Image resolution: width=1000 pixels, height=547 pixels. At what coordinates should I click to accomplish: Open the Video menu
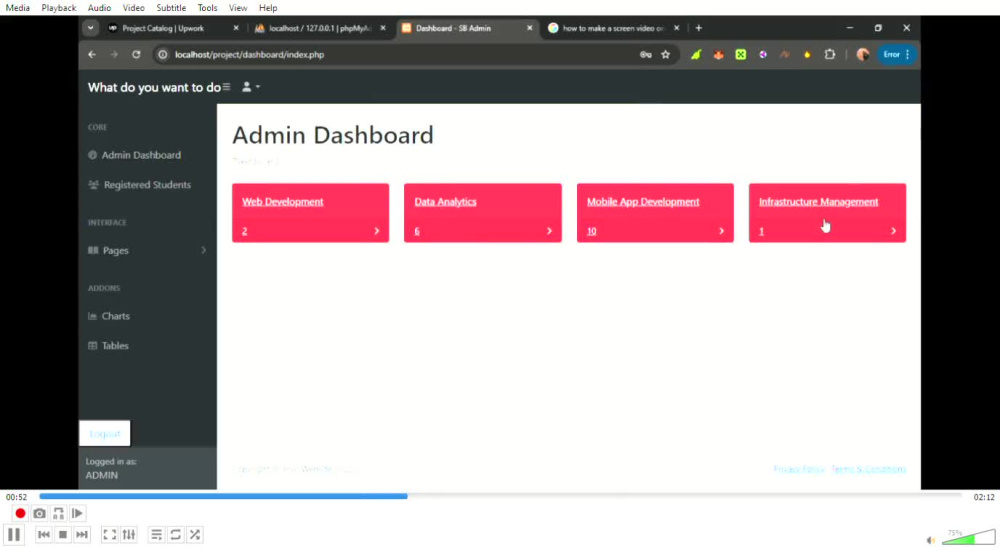(133, 8)
